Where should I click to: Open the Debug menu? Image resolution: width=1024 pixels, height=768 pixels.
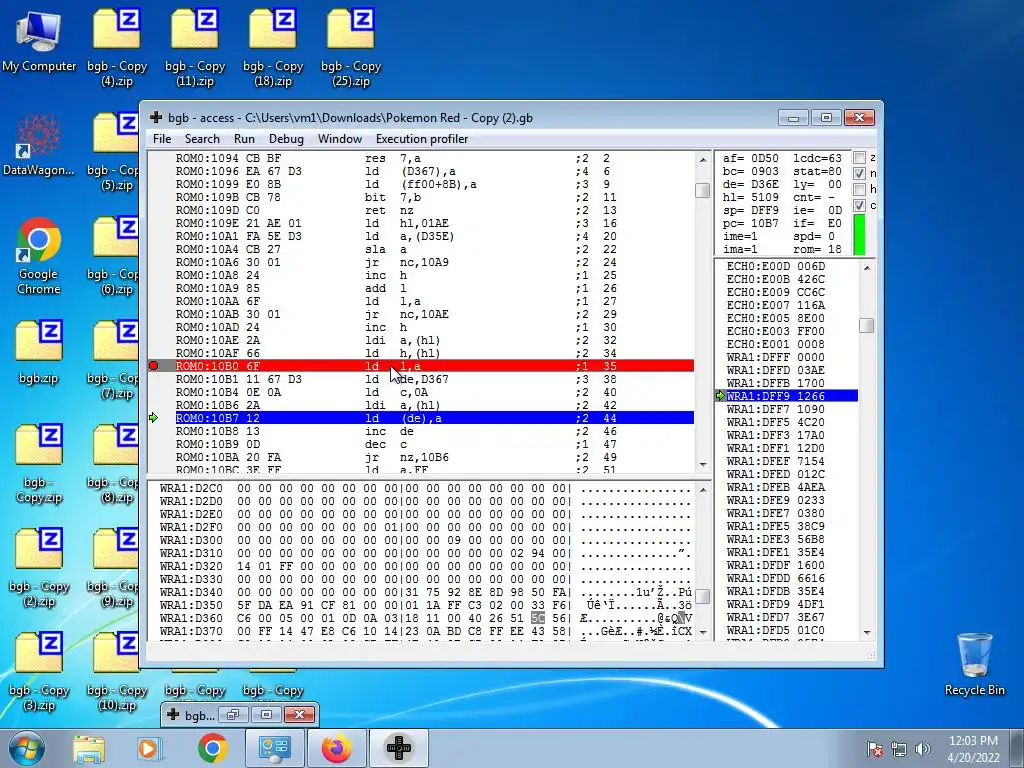(x=286, y=138)
